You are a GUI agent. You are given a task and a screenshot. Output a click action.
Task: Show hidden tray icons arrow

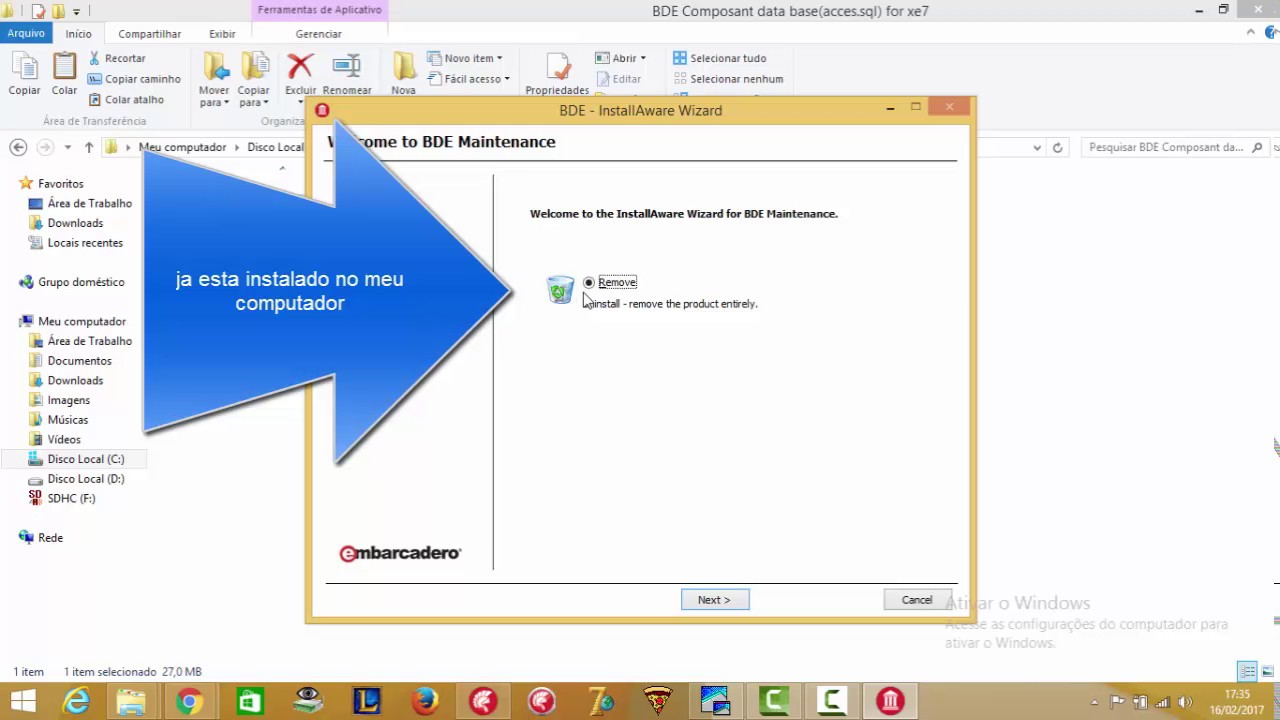click(x=1094, y=702)
